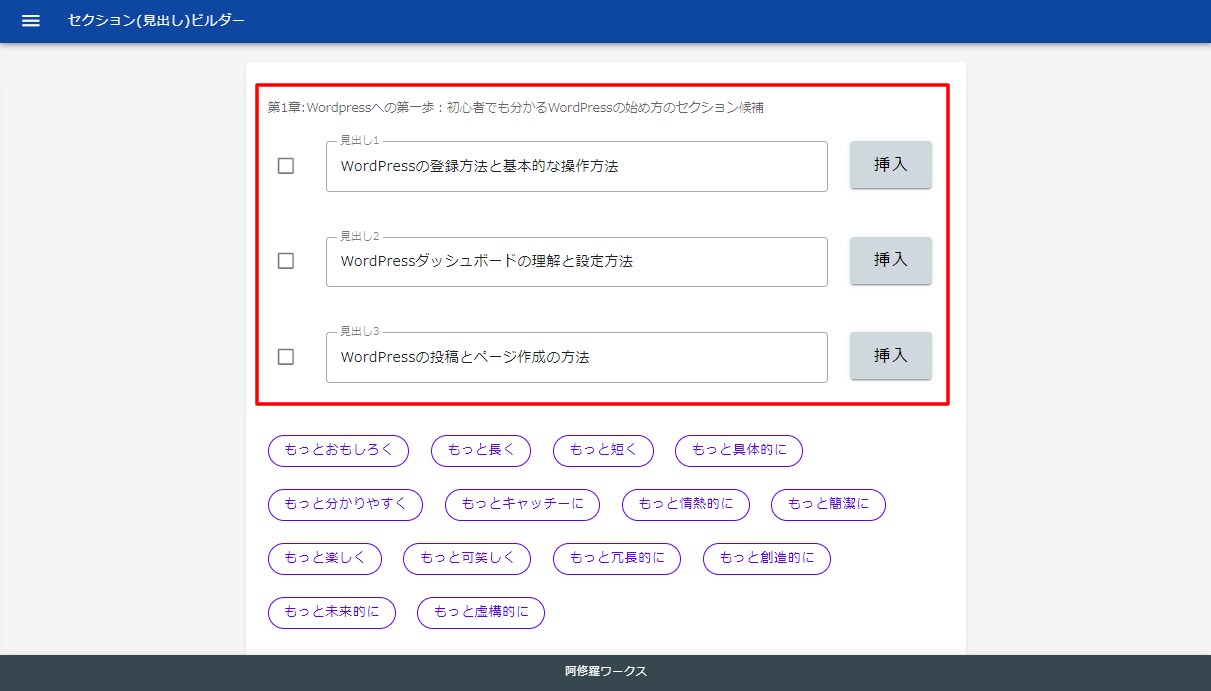Select the もっと未来的に chip
Viewport: 1211px width, 691px height.
pyautogui.click(x=332, y=613)
